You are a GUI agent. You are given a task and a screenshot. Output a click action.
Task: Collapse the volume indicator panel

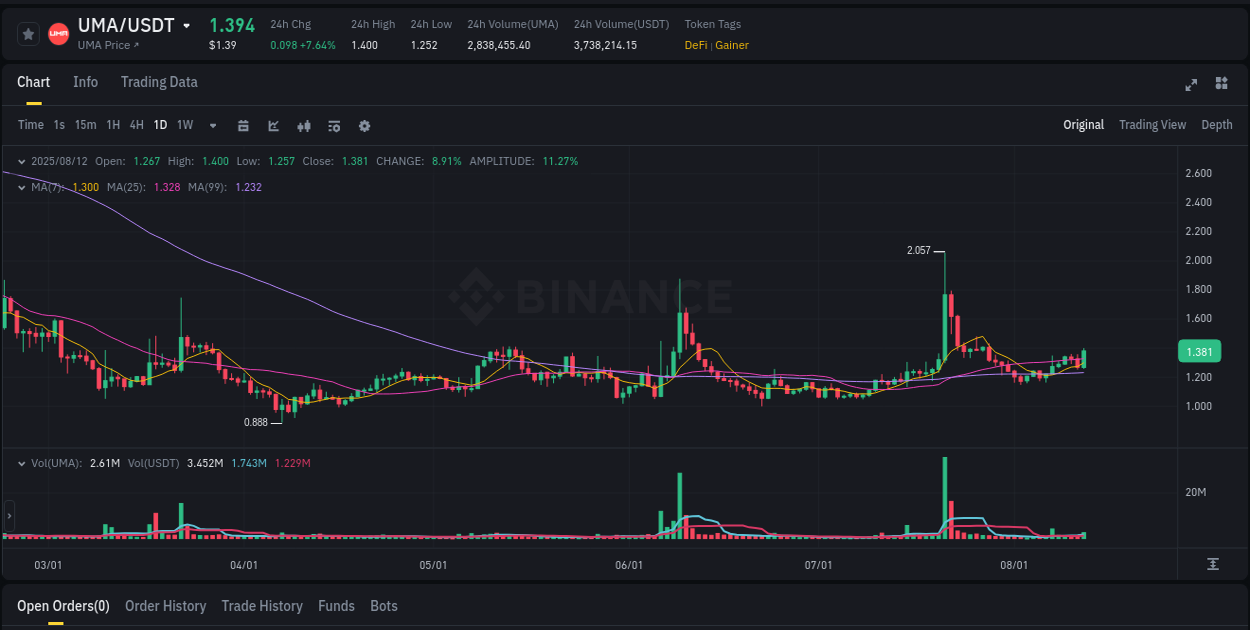point(22,463)
